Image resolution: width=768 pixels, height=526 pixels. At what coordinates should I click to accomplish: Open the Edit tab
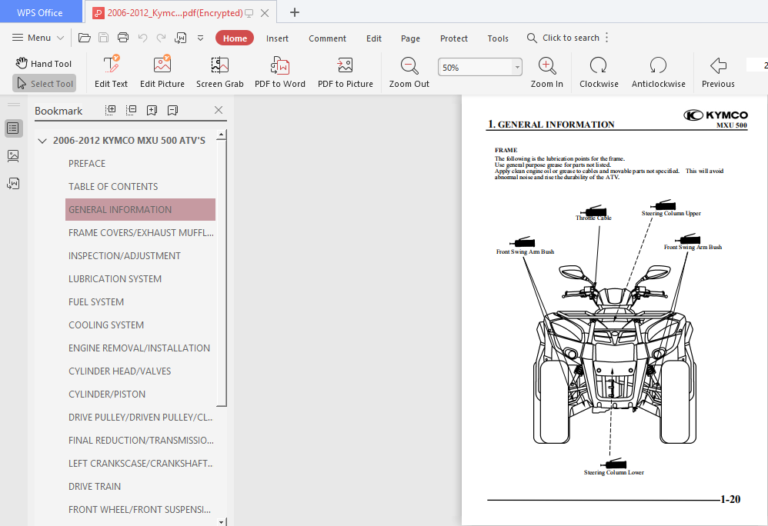[374, 38]
